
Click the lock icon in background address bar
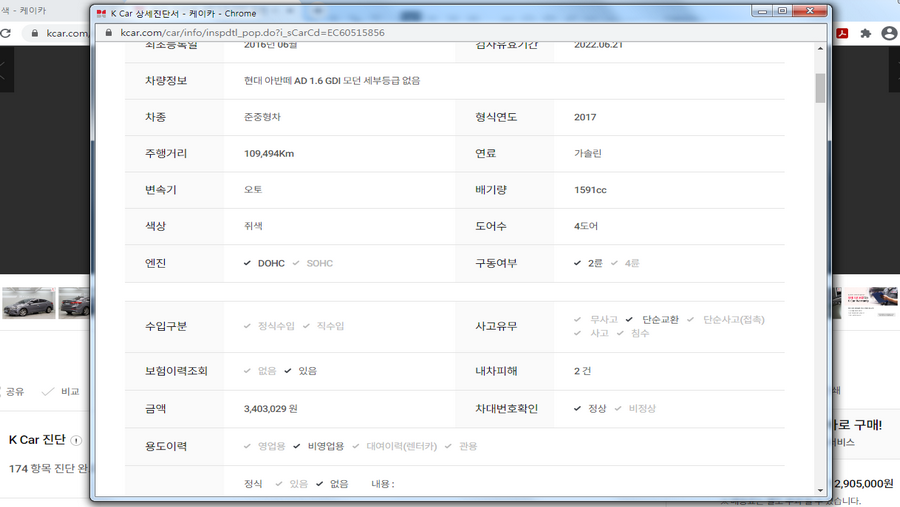(35, 33)
